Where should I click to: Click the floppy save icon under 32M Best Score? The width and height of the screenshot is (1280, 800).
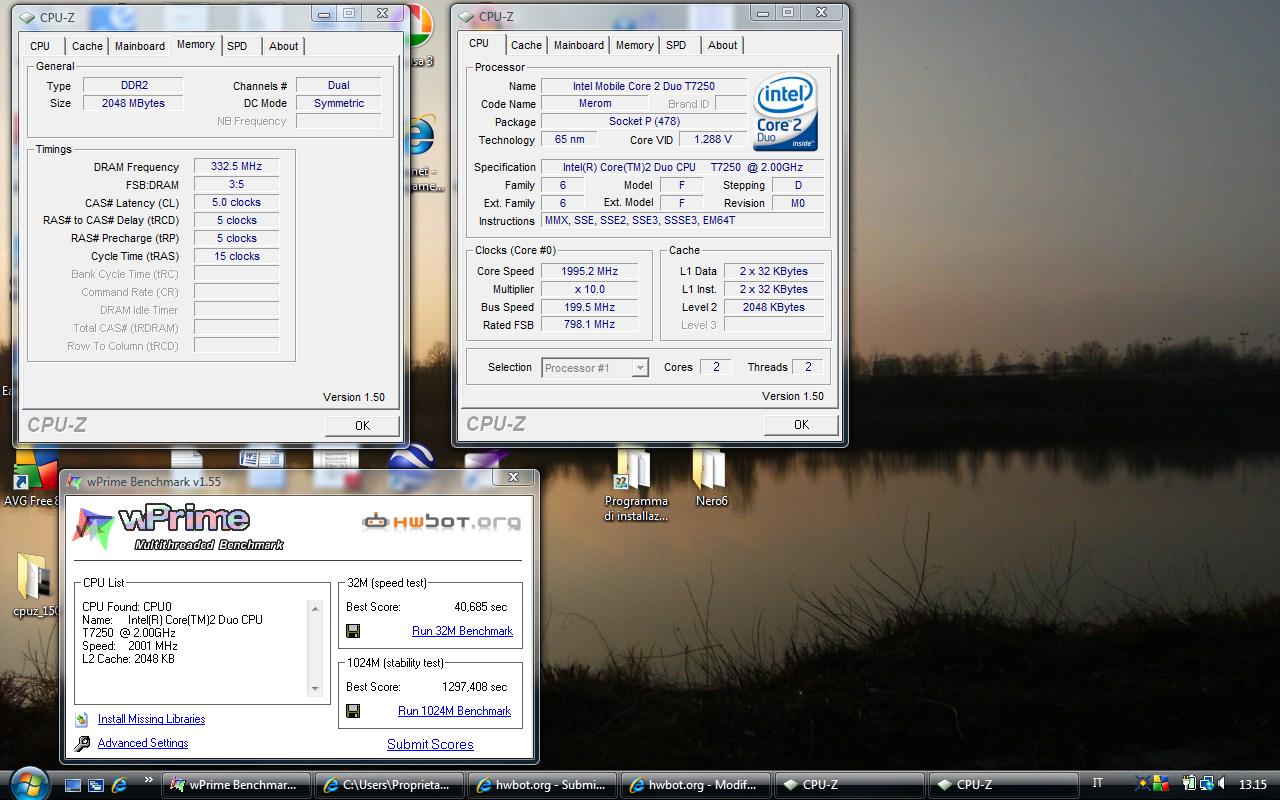(x=353, y=631)
